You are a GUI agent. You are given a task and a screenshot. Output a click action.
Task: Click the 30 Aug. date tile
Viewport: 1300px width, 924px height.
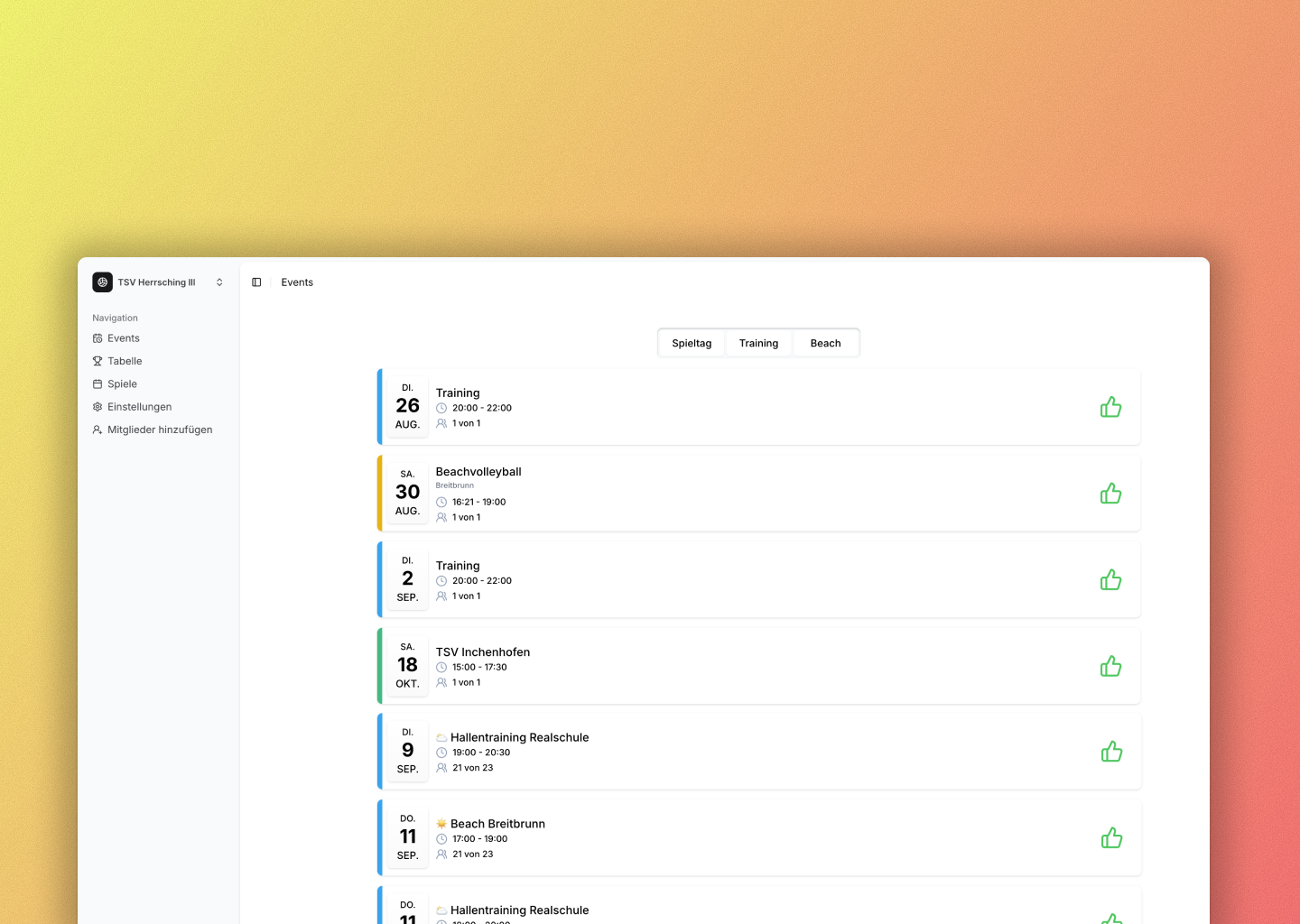pos(407,493)
